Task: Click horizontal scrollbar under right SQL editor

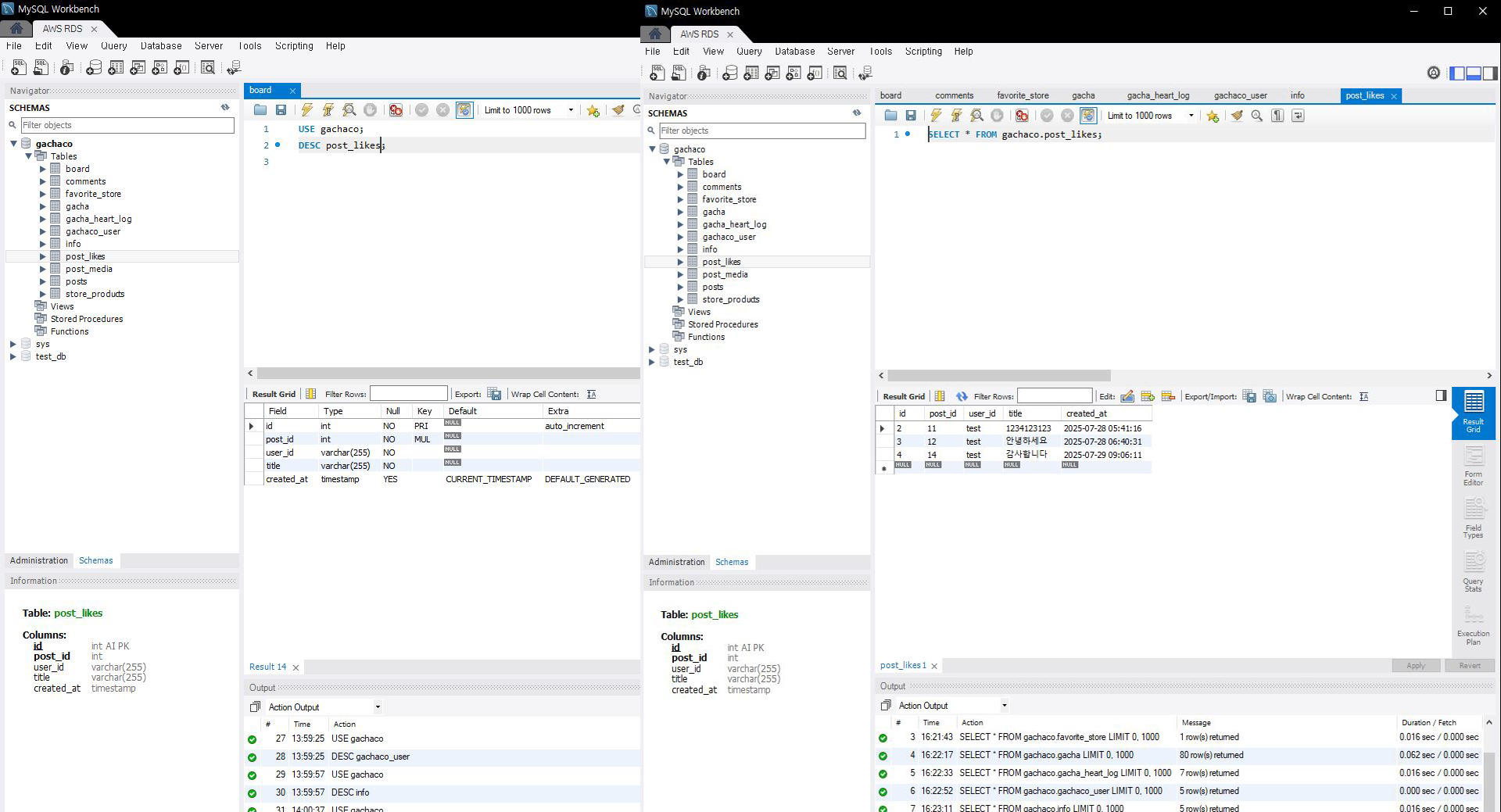Action: [x=998, y=376]
